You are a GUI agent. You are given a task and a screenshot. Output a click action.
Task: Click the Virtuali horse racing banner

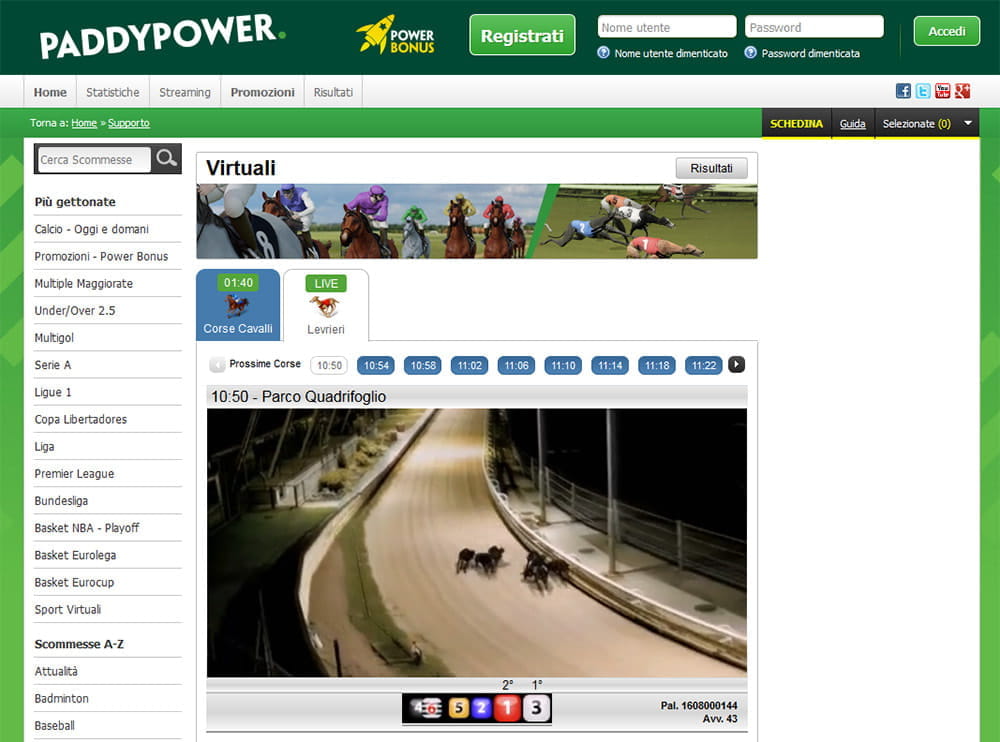tap(476, 221)
